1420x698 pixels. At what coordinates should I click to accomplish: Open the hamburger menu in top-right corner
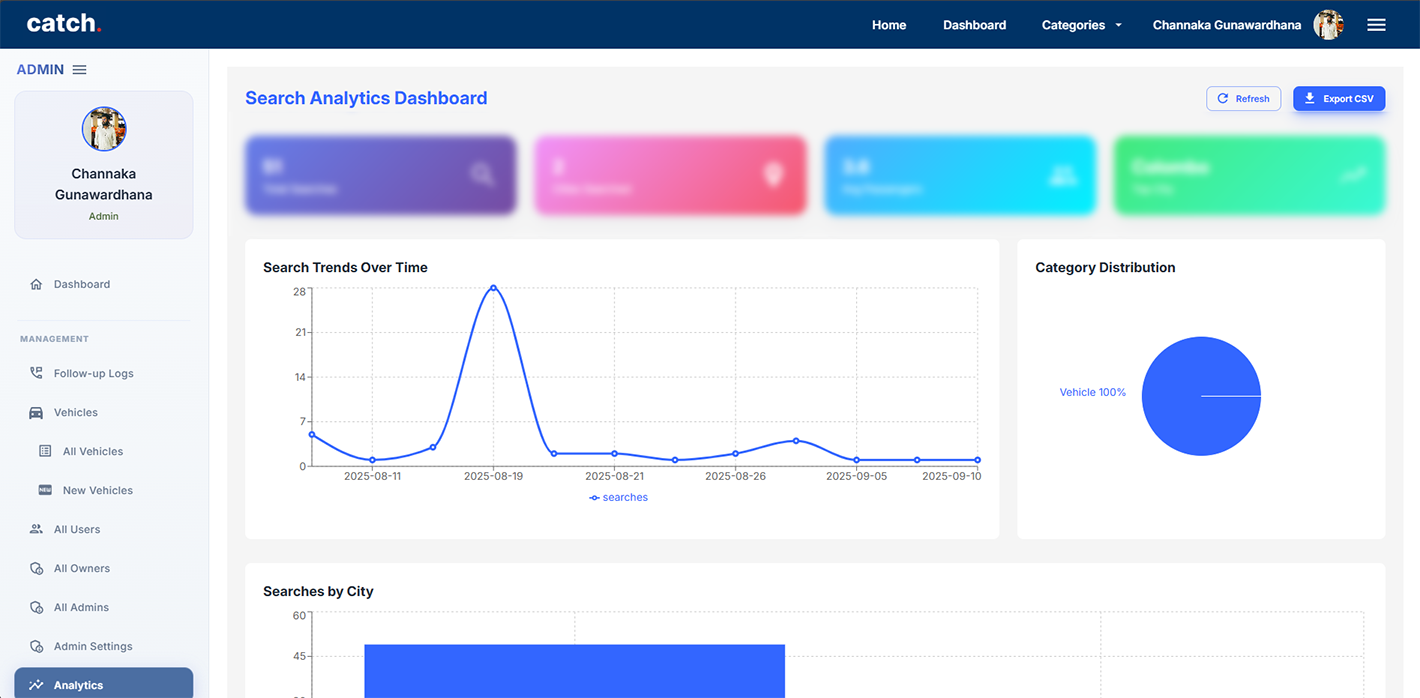(x=1376, y=25)
